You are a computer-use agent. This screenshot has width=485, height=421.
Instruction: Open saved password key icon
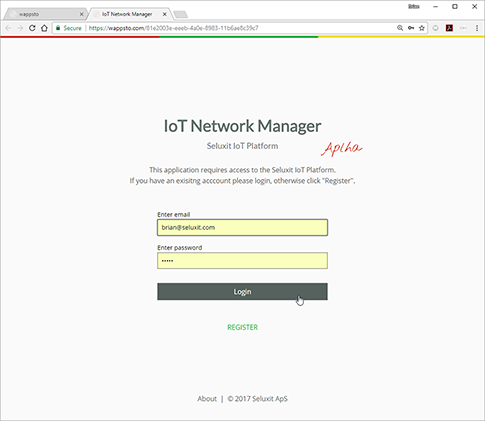(411, 28)
